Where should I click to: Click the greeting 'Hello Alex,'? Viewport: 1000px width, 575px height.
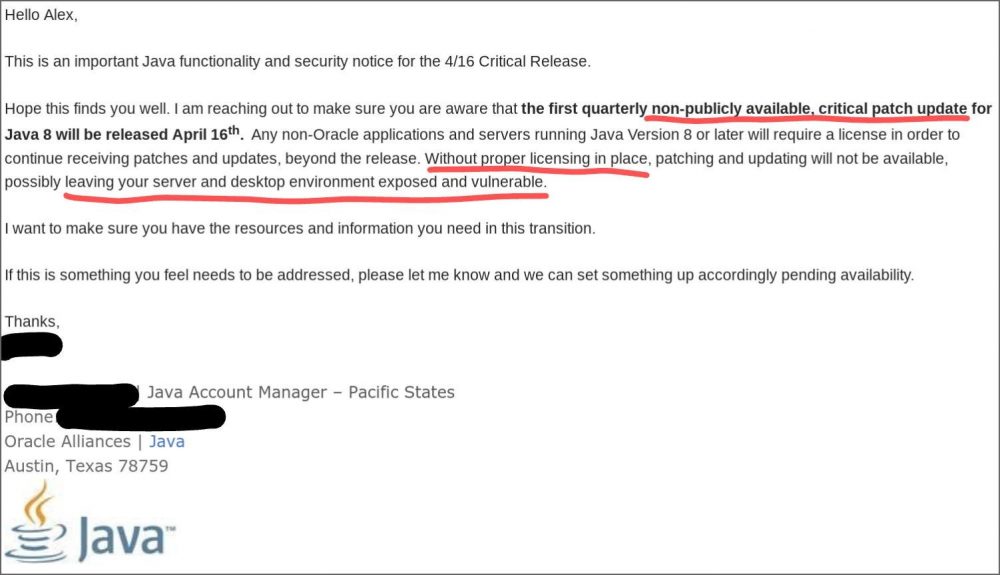[41, 15]
